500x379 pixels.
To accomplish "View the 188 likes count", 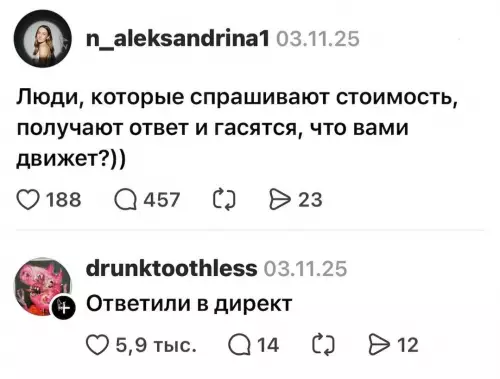I will tap(64, 200).
